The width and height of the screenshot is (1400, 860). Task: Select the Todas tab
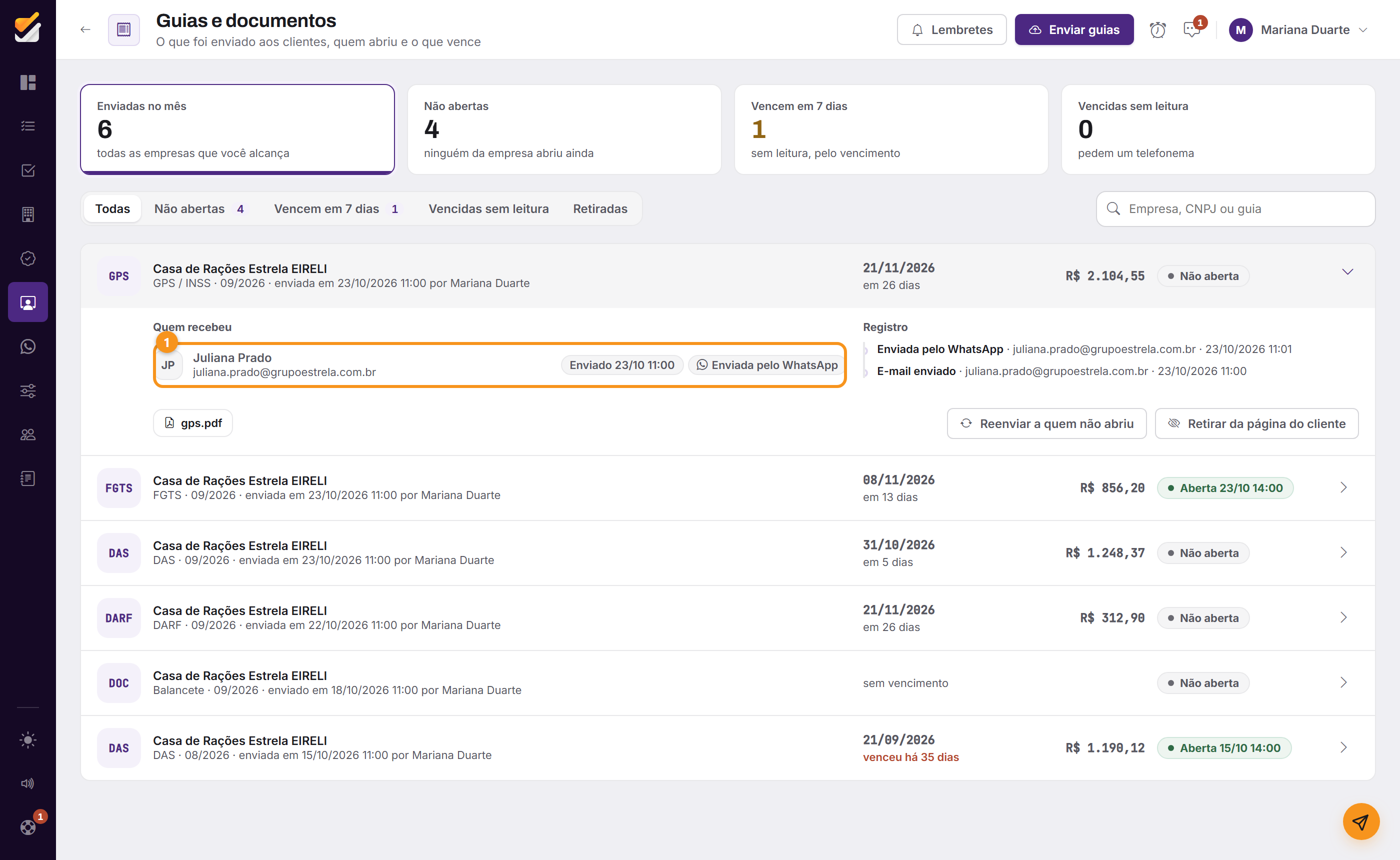click(x=112, y=208)
